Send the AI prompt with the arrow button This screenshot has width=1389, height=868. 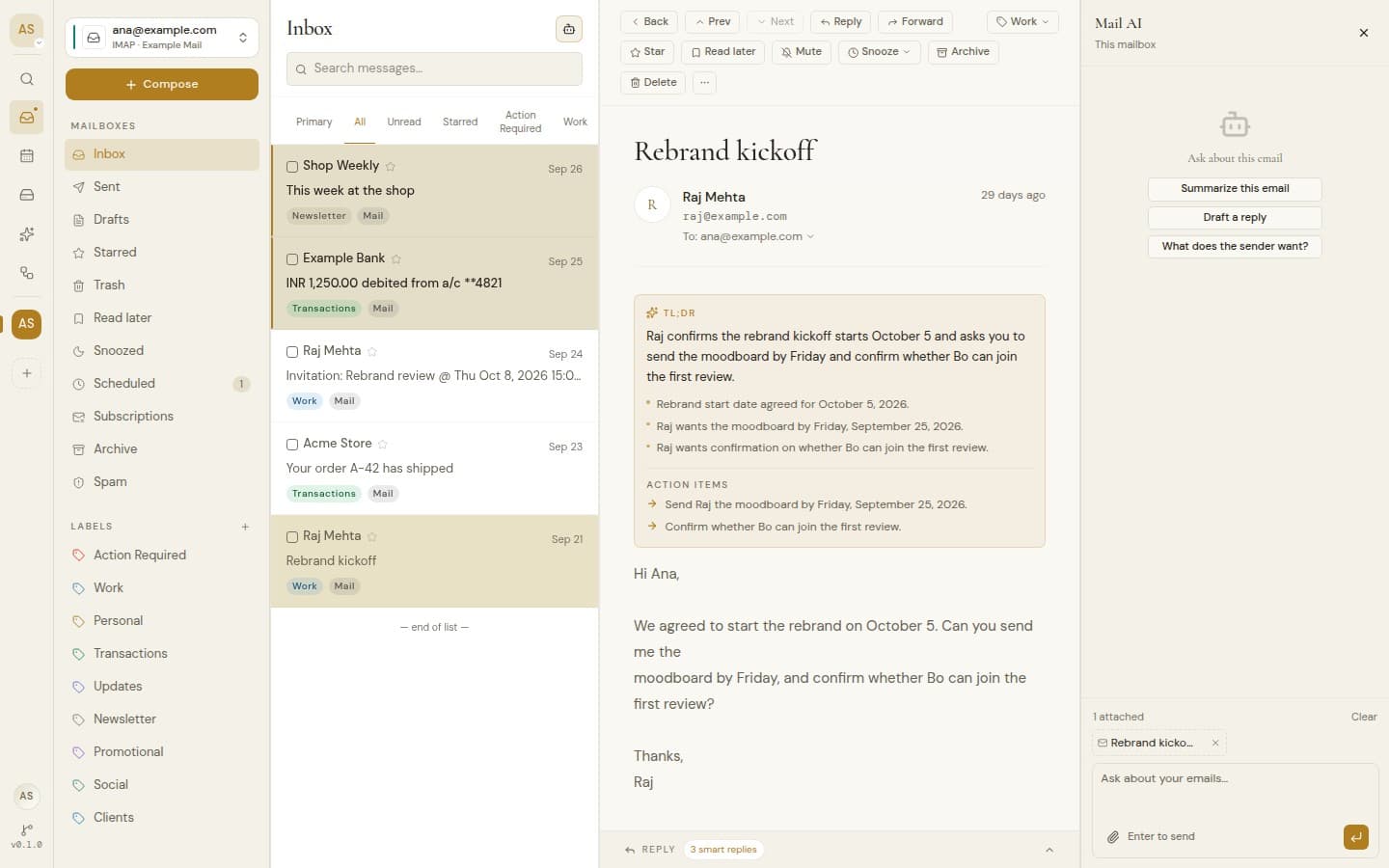[x=1355, y=837]
